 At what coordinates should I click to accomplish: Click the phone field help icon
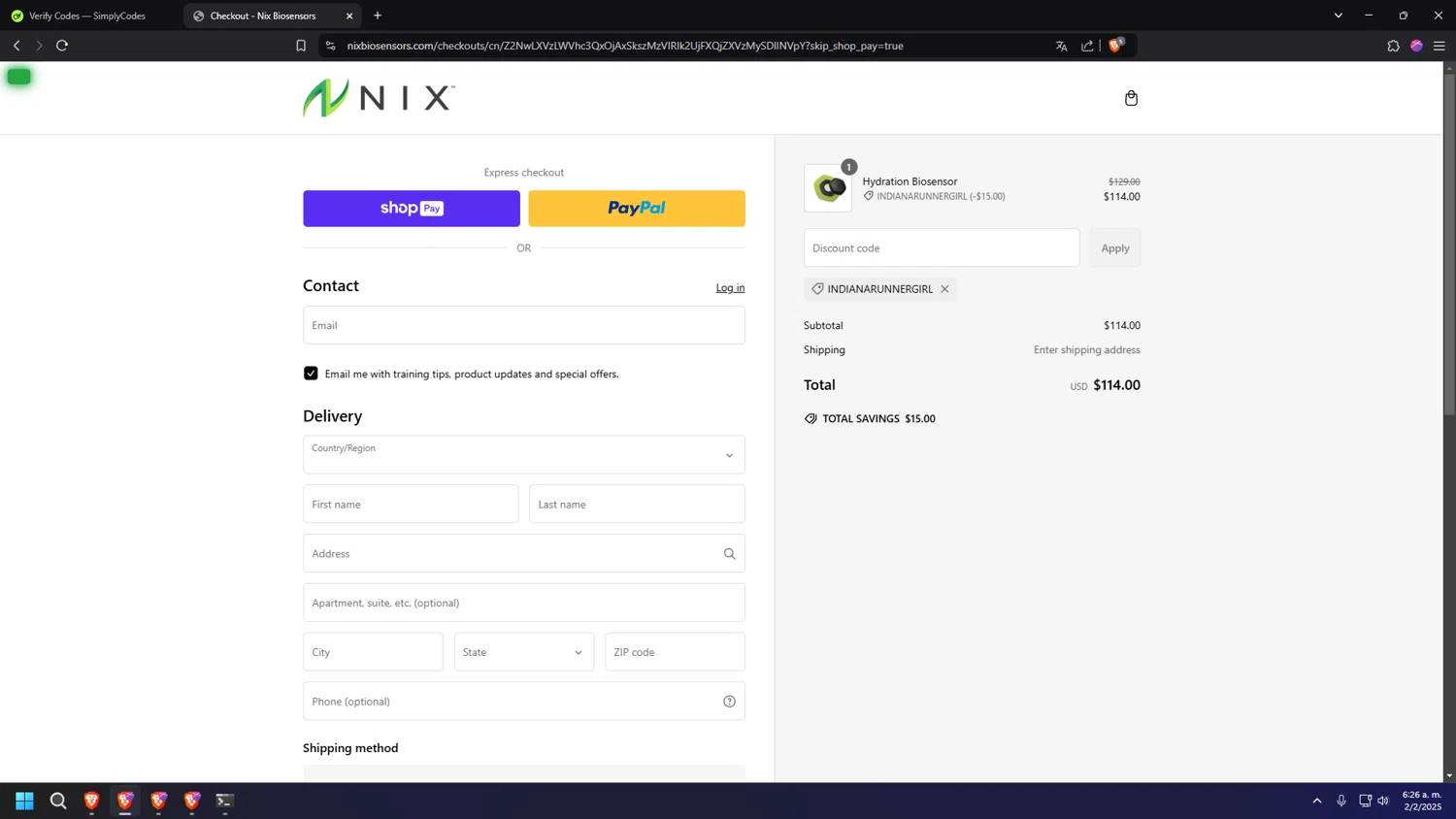(729, 702)
